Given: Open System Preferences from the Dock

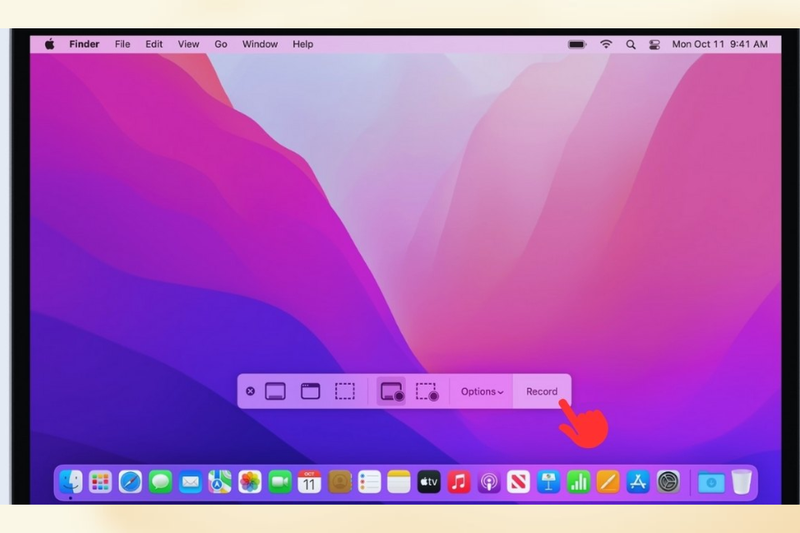Looking at the screenshot, I should pyautogui.click(x=668, y=482).
